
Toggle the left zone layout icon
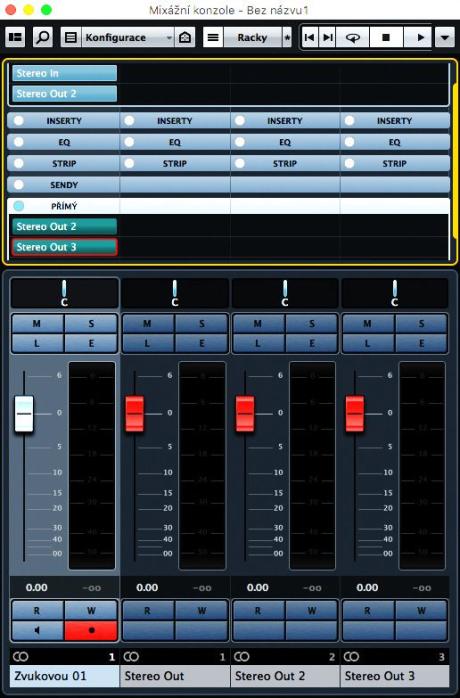pos(16,37)
